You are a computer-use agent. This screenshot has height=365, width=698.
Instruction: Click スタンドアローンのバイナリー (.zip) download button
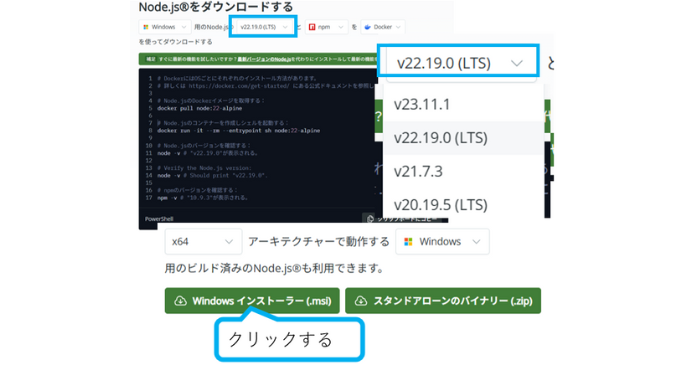coord(443,301)
